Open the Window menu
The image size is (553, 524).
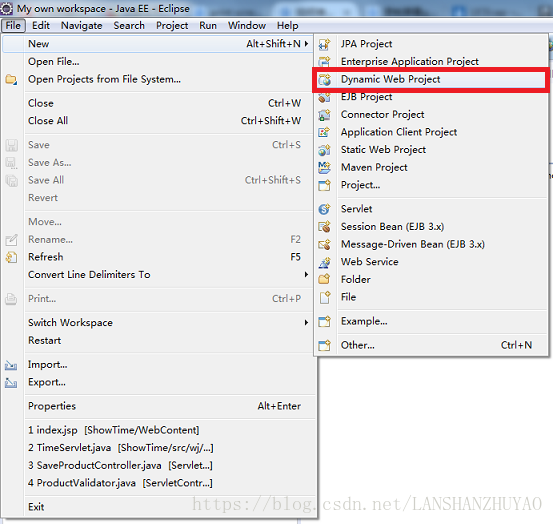pyautogui.click(x=247, y=26)
